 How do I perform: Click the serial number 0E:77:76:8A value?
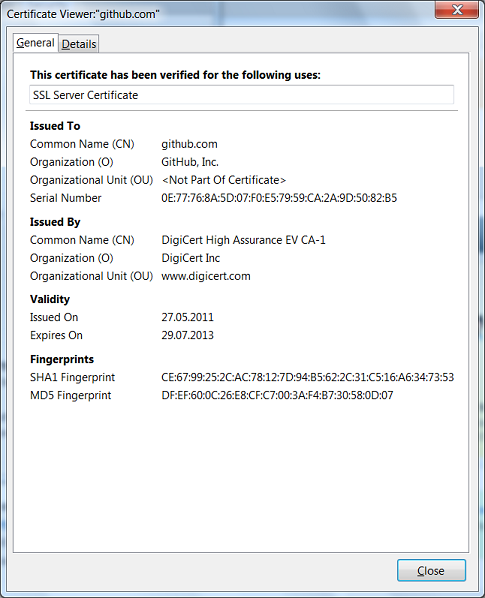[279, 198]
